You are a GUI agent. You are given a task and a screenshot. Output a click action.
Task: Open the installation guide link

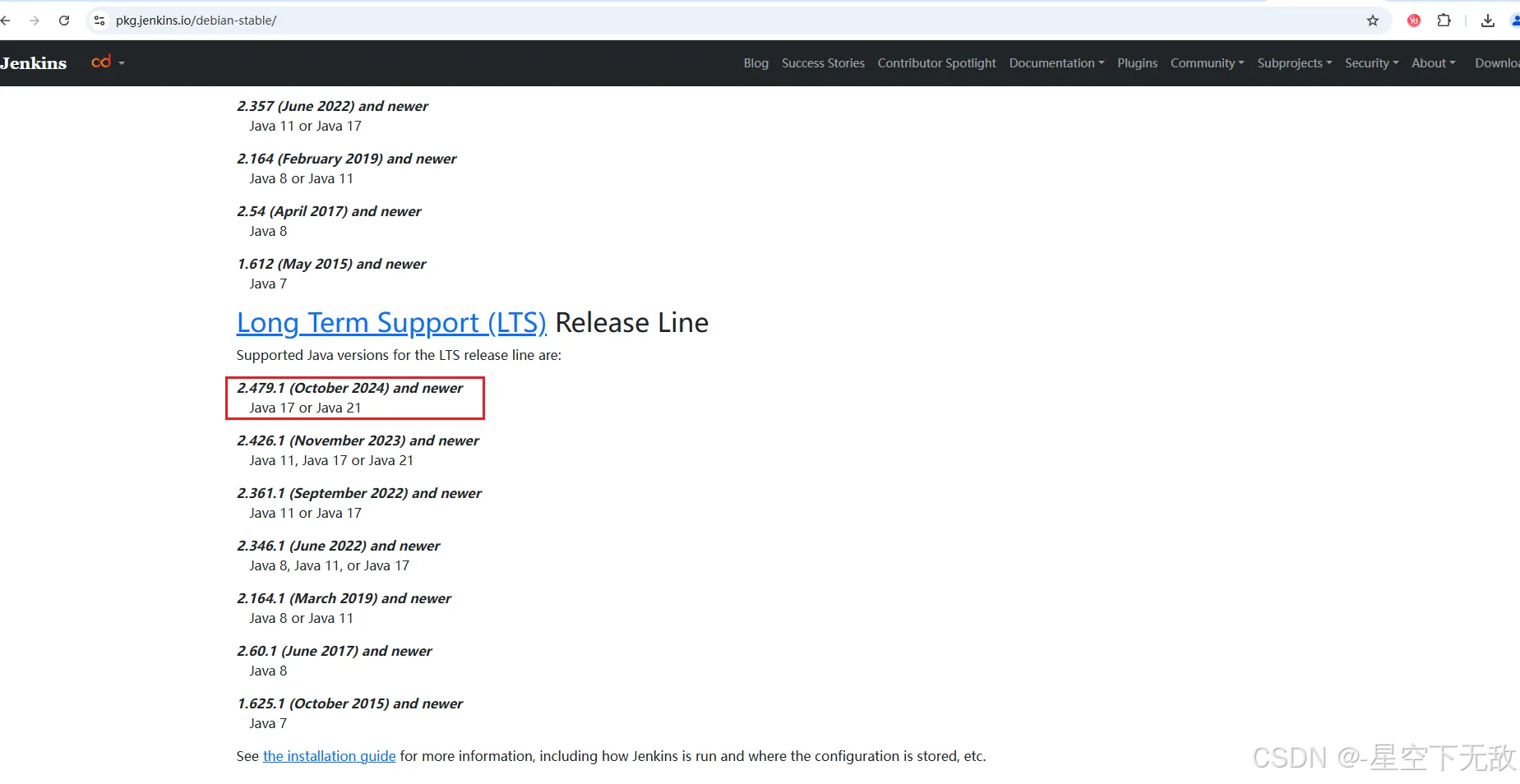pyautogui.click(x=329, y=756)
